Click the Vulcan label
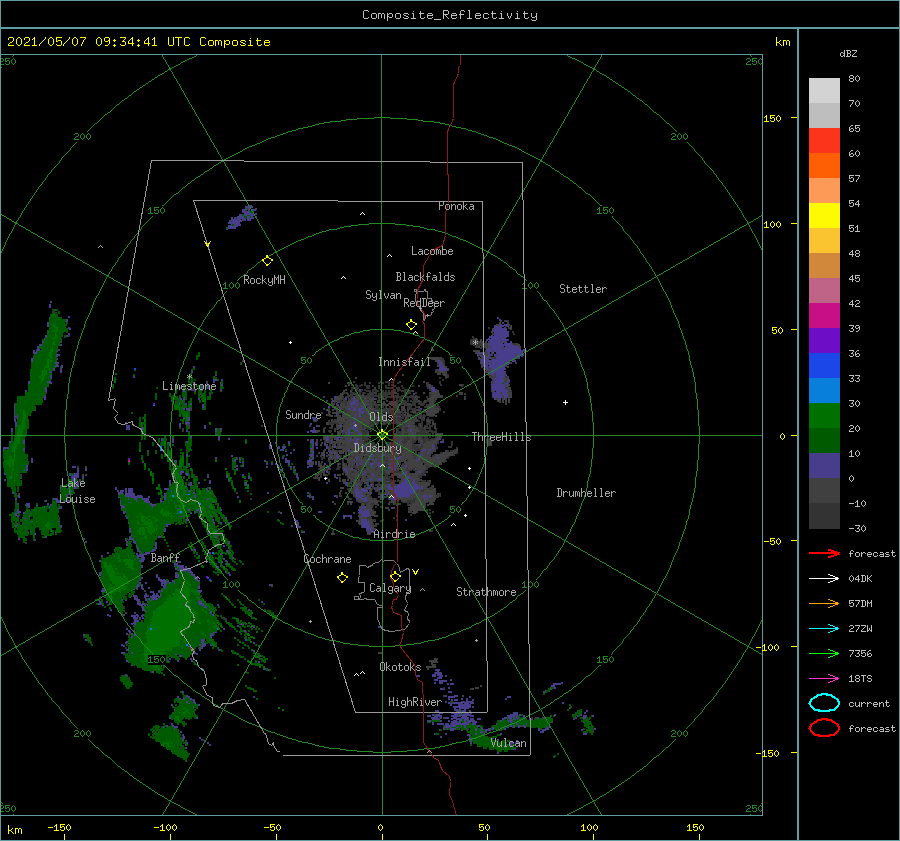The height and width of the screenshot is (841, 900). 509,743
